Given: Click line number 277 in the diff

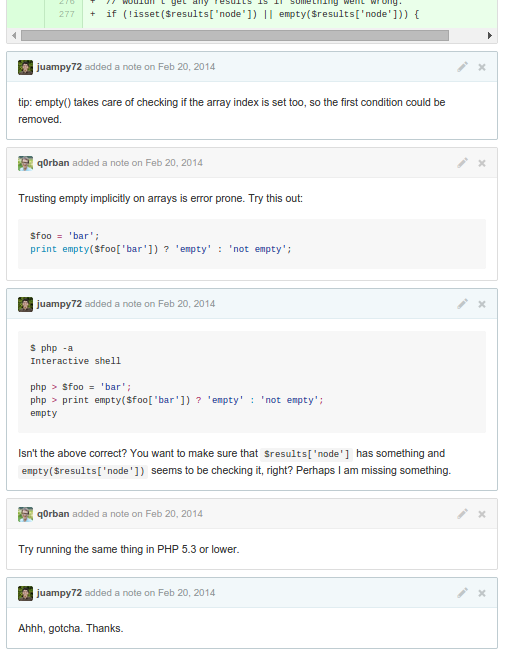Looking at the screenshot, I should click(x=66, y=14).
